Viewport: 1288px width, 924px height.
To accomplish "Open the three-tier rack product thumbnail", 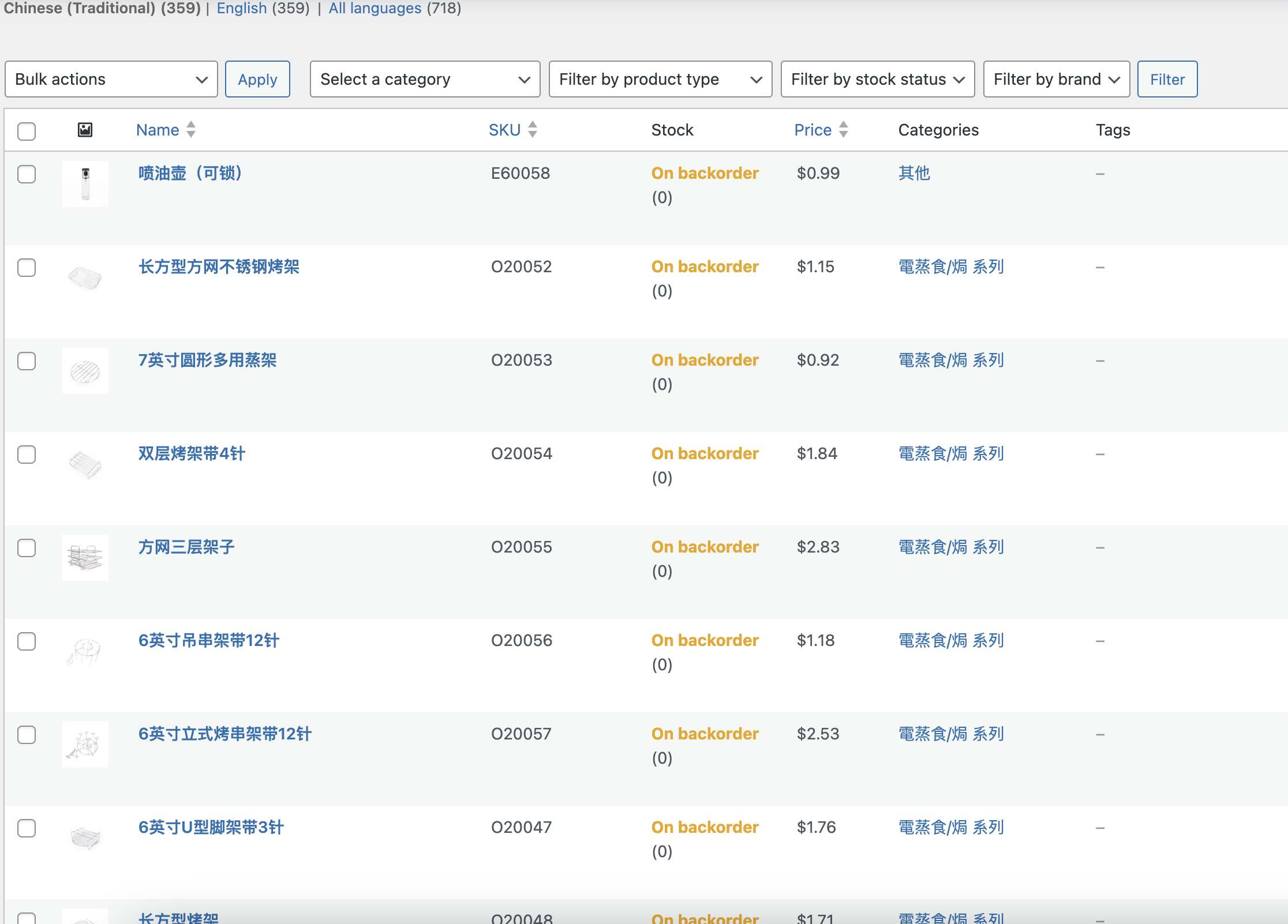I will coord(85,558).
